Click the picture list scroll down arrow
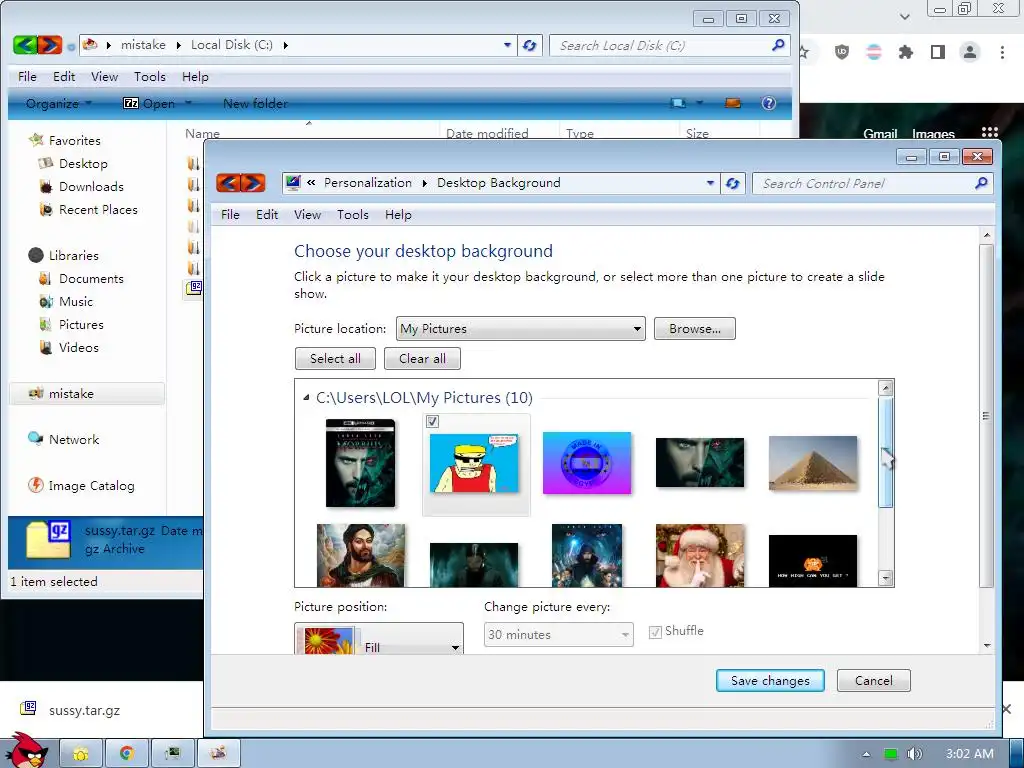 pyautogui.click(x=886, y=578)
